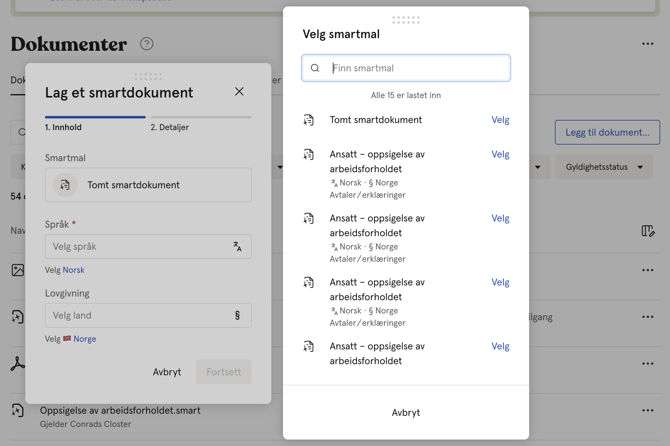This screenshot has width=670, height=446.
Task: Open more options for the image document row
Action: coord(647,270)
